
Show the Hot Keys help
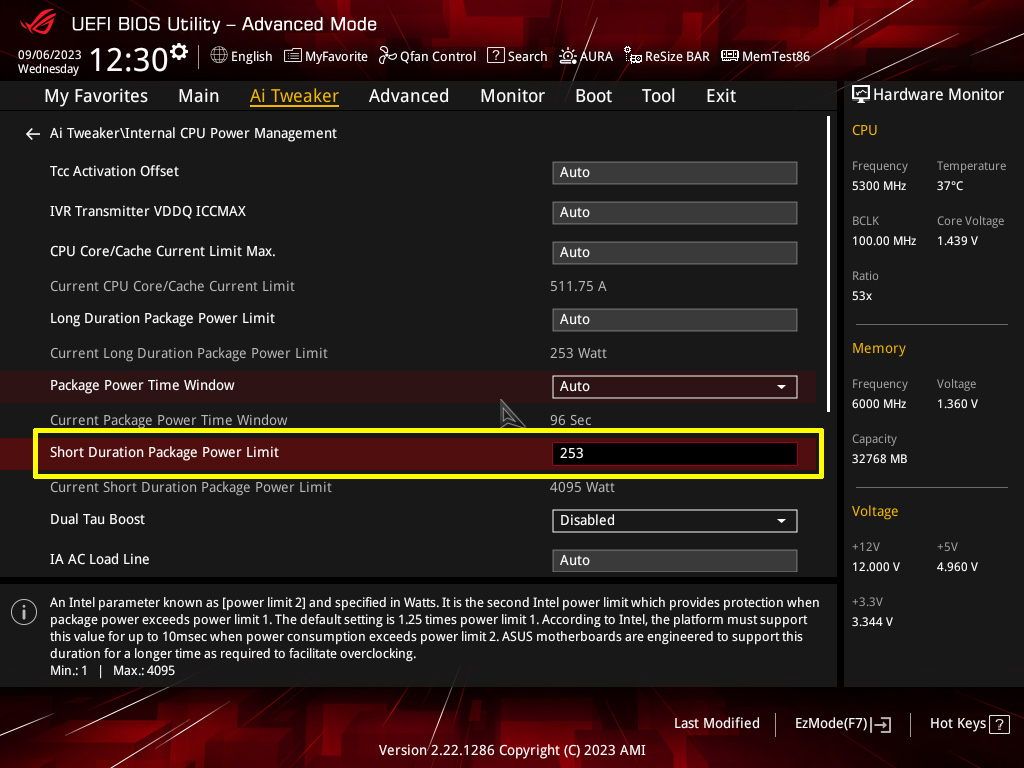(969, 723)
